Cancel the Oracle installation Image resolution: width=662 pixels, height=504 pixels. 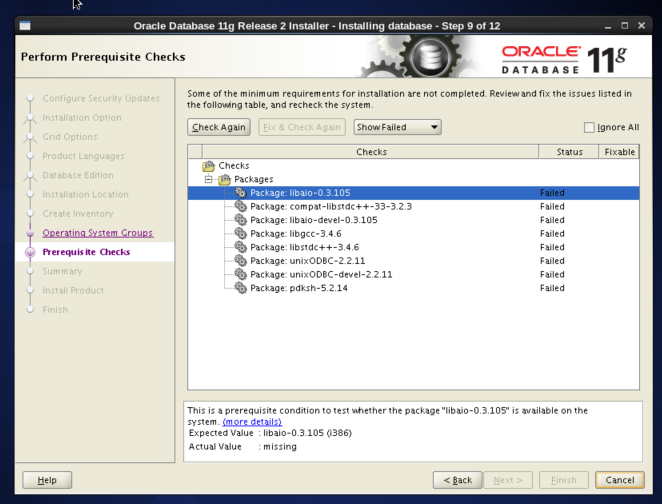(619, 479)
